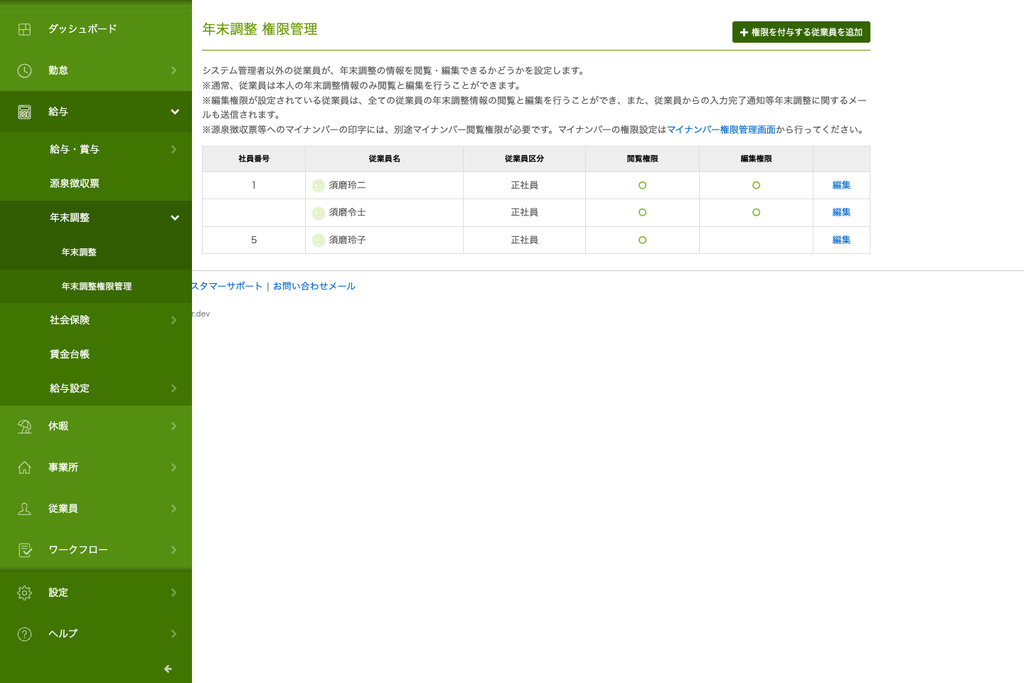Click the 編集権限 column header
The height and width of the screenshot is (683, 1024).
(x=756, y=159)
